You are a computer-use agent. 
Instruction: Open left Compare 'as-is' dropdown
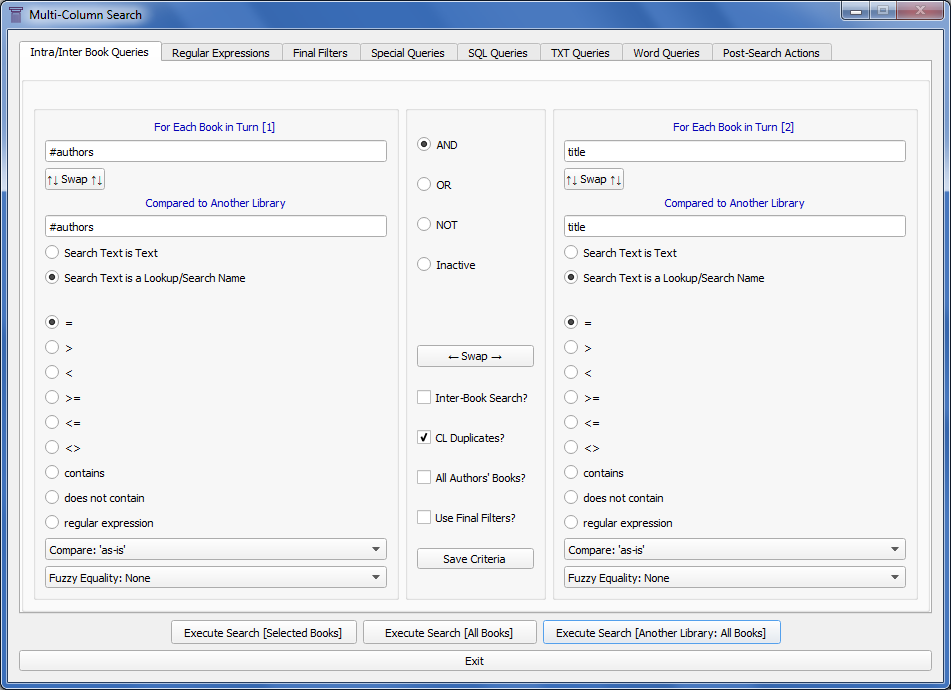[215, 549]
